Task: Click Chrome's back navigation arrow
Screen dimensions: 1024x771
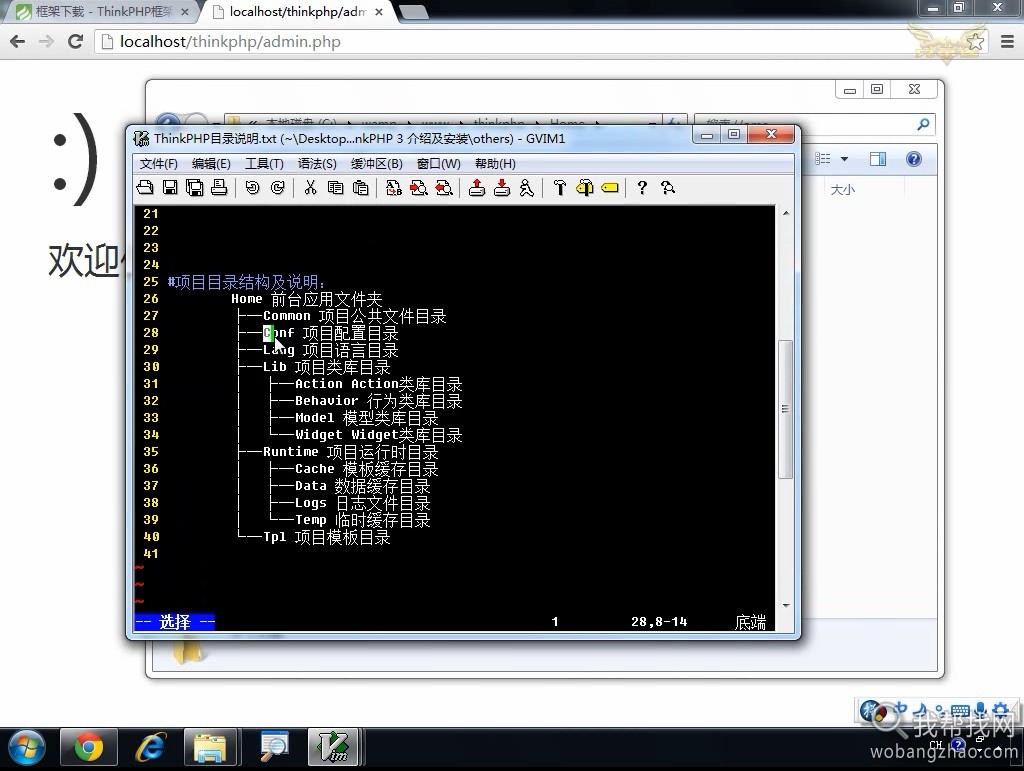Action: click(18, 42)
